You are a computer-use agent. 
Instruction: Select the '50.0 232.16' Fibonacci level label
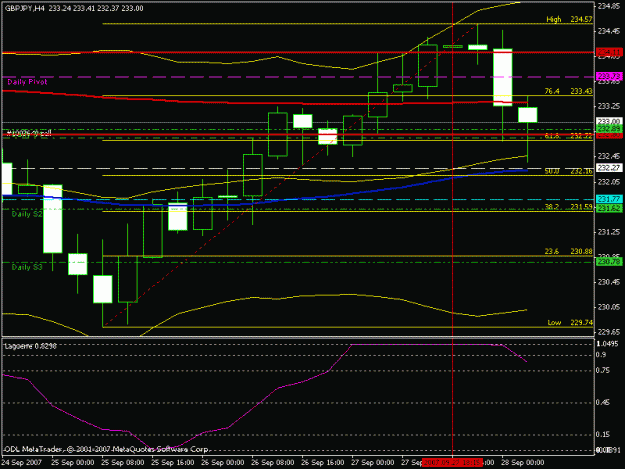568,171
